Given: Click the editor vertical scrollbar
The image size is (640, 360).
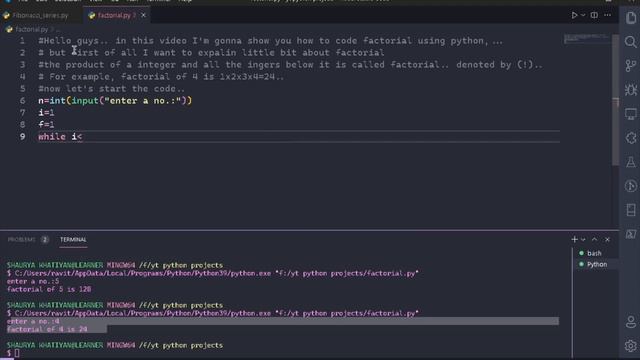Looking at the screenshot, I should coord(615,101).
